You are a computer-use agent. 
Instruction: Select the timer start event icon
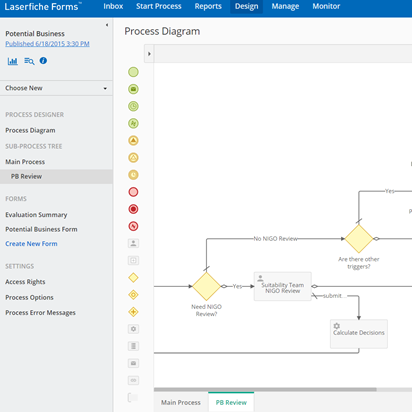coord(133,106)
